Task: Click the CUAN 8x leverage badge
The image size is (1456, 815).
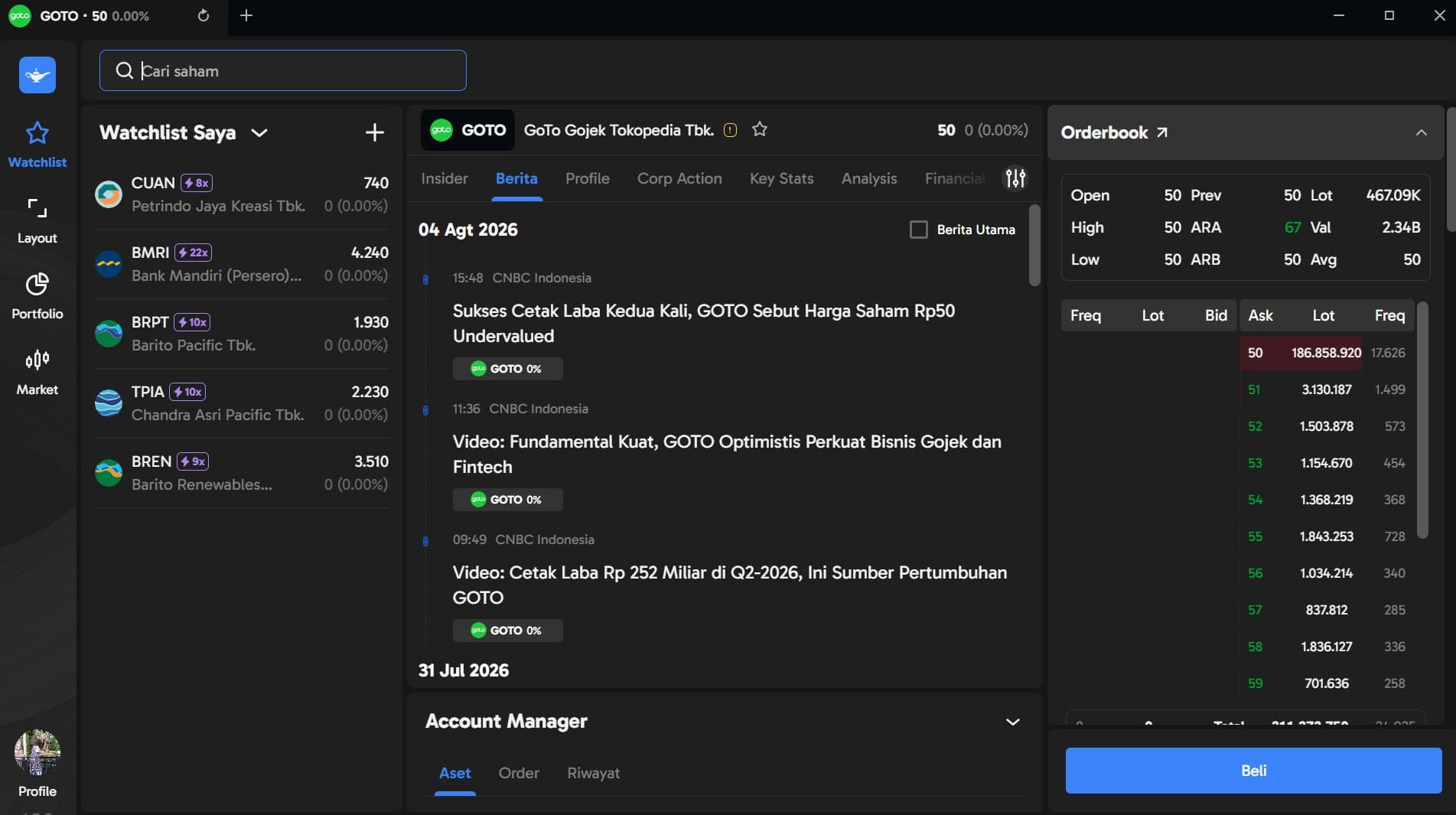Action: click(197, 183)
